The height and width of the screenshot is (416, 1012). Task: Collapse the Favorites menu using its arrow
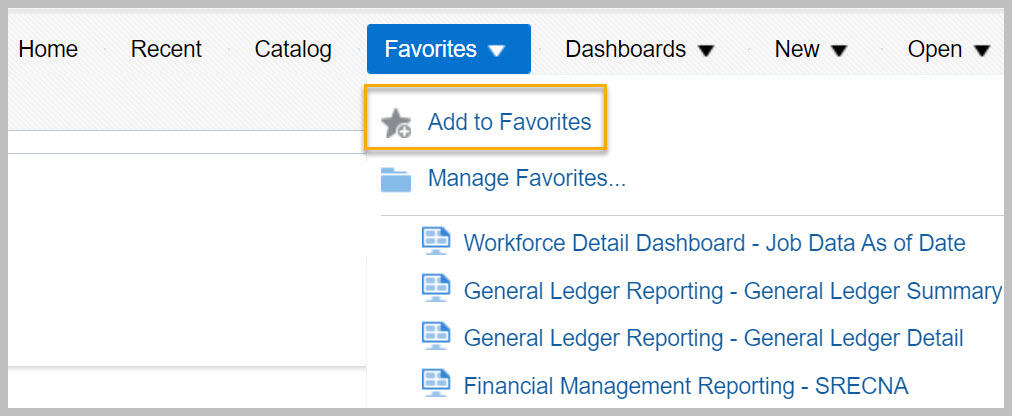click(x=497, y=50)
